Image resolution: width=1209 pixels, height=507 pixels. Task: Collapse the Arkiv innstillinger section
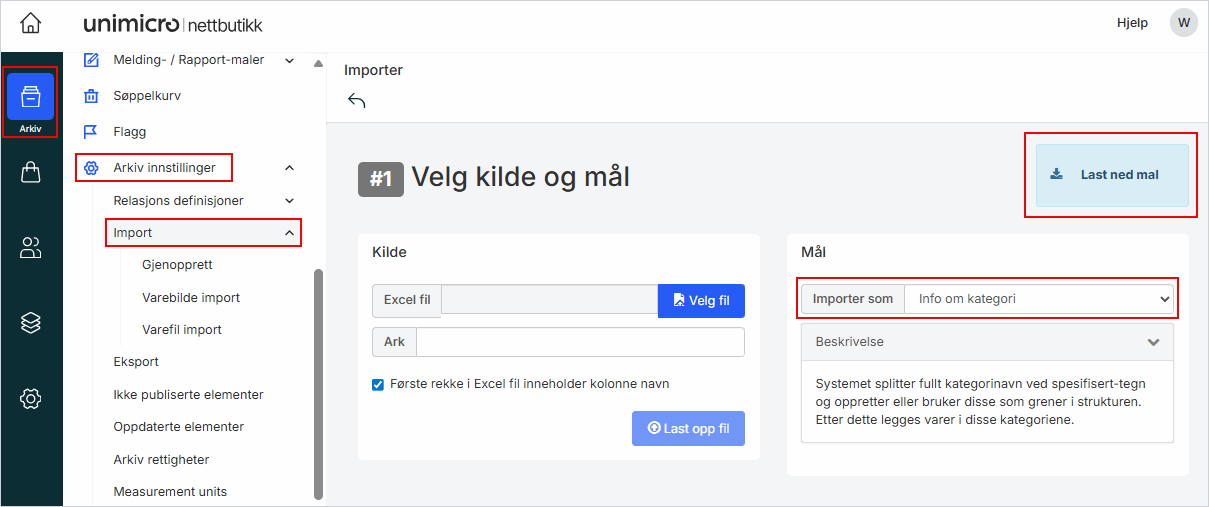[x=289, y=168]
